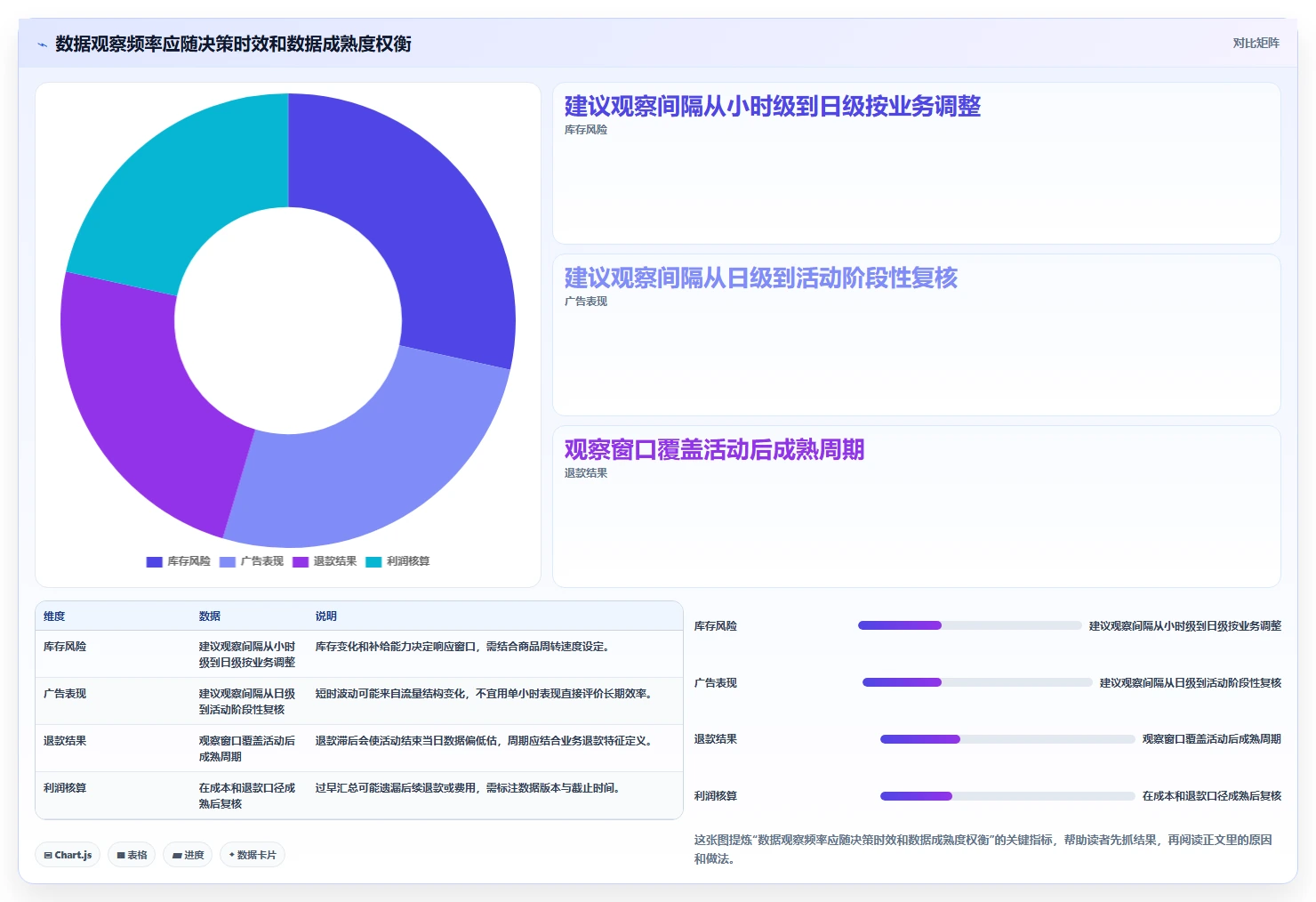This screenshot has height=902, width=1316.
Task: Click 广告表现 subtitle under second card
Action: point(586,302)
